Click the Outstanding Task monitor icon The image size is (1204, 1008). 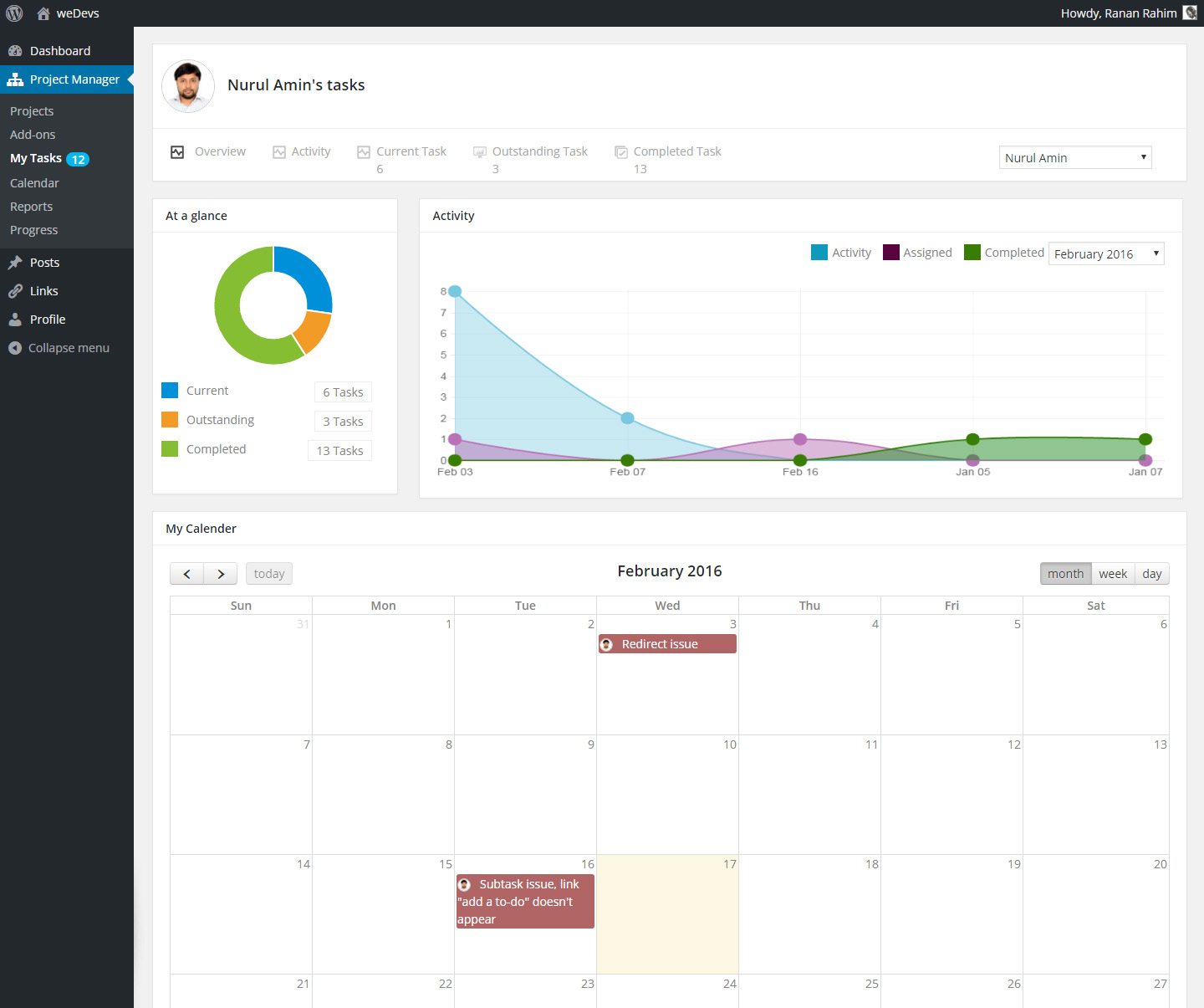coord(480,152)
